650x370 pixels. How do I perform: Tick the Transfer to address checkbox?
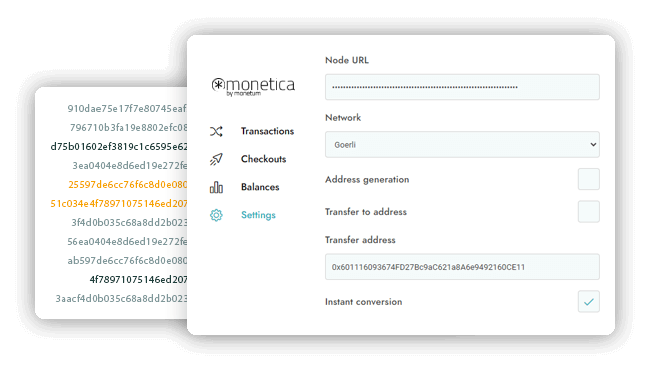pyautogui.click(x=589, y=211)
